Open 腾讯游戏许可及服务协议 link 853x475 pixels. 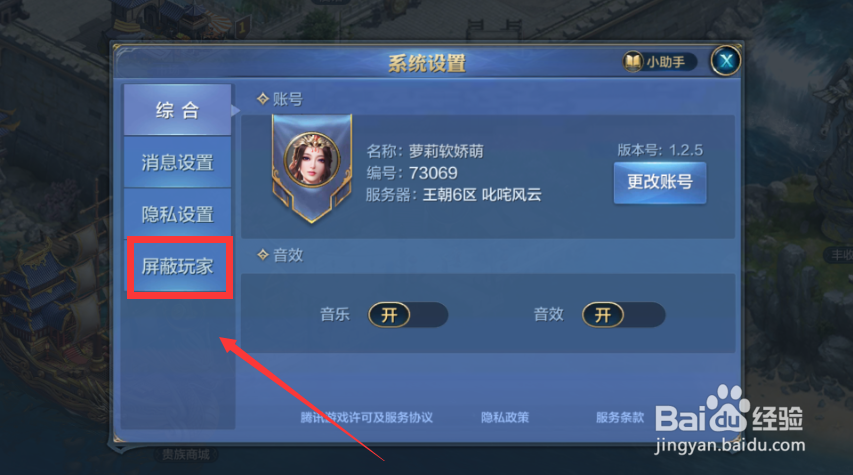[x=367, y=417]
